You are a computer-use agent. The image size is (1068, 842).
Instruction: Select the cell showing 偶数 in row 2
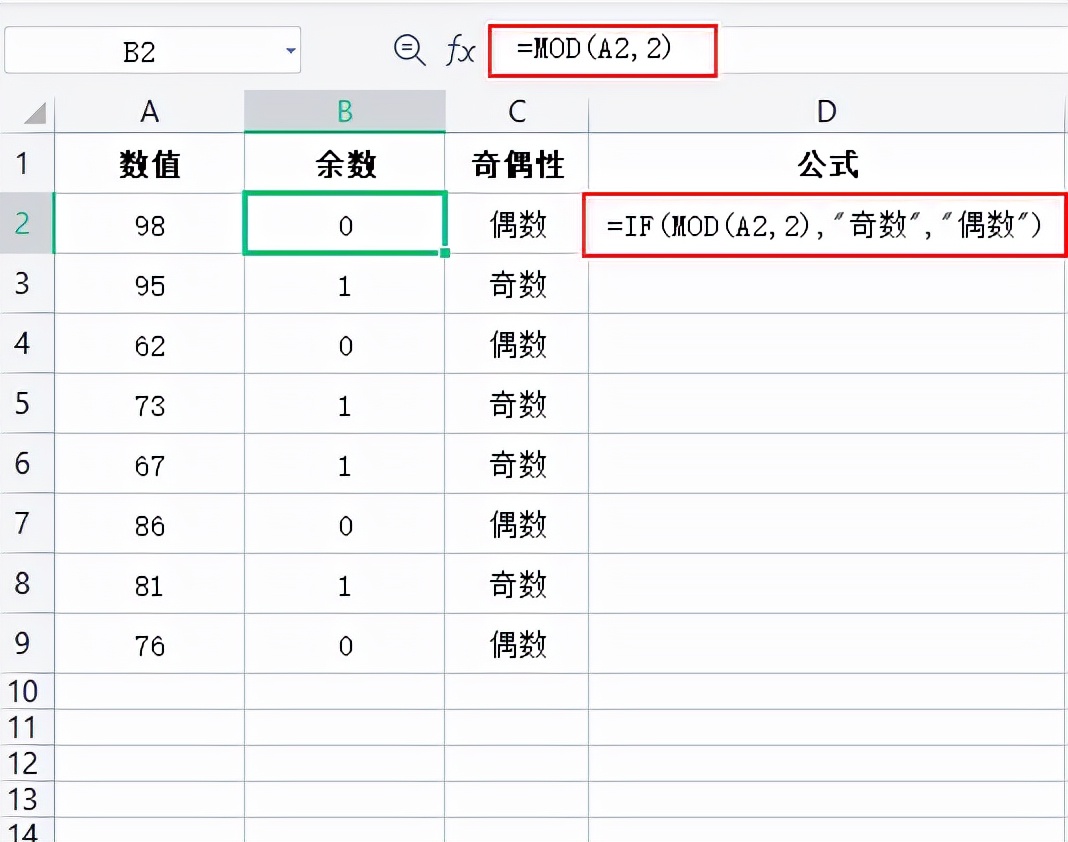click(x=515, y=225)
